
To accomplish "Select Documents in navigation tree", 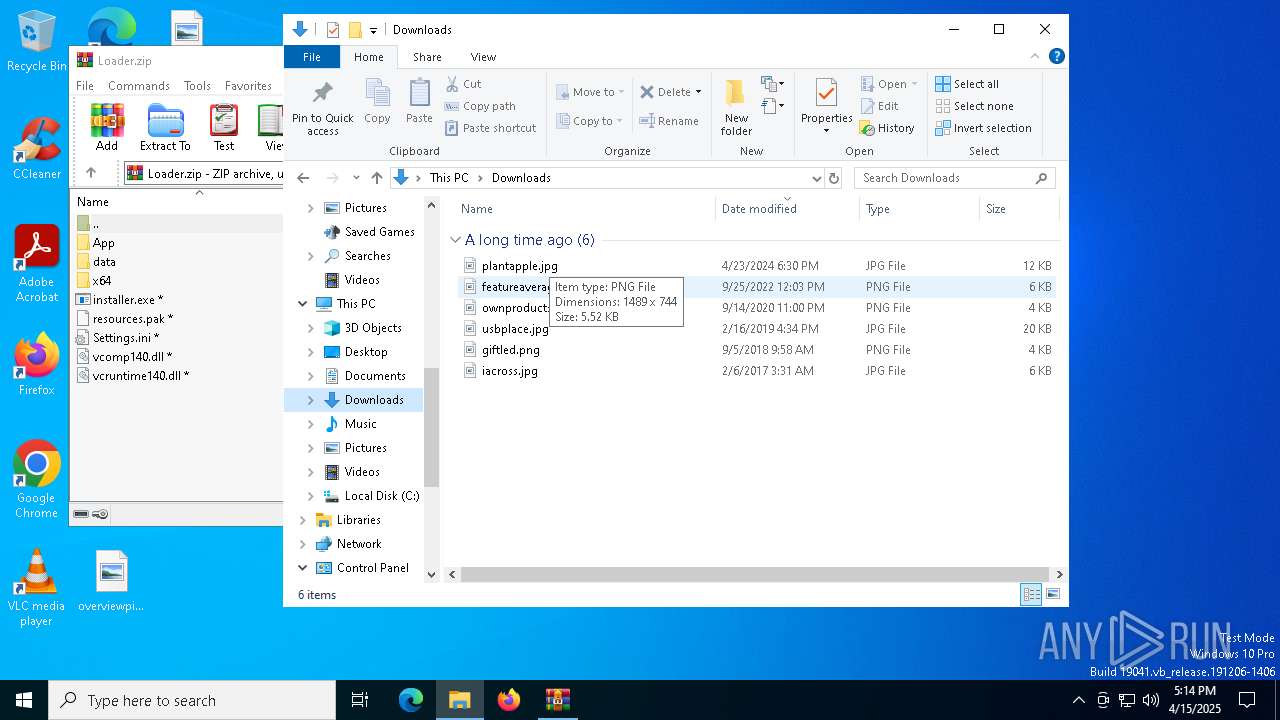I will point(375,376).
